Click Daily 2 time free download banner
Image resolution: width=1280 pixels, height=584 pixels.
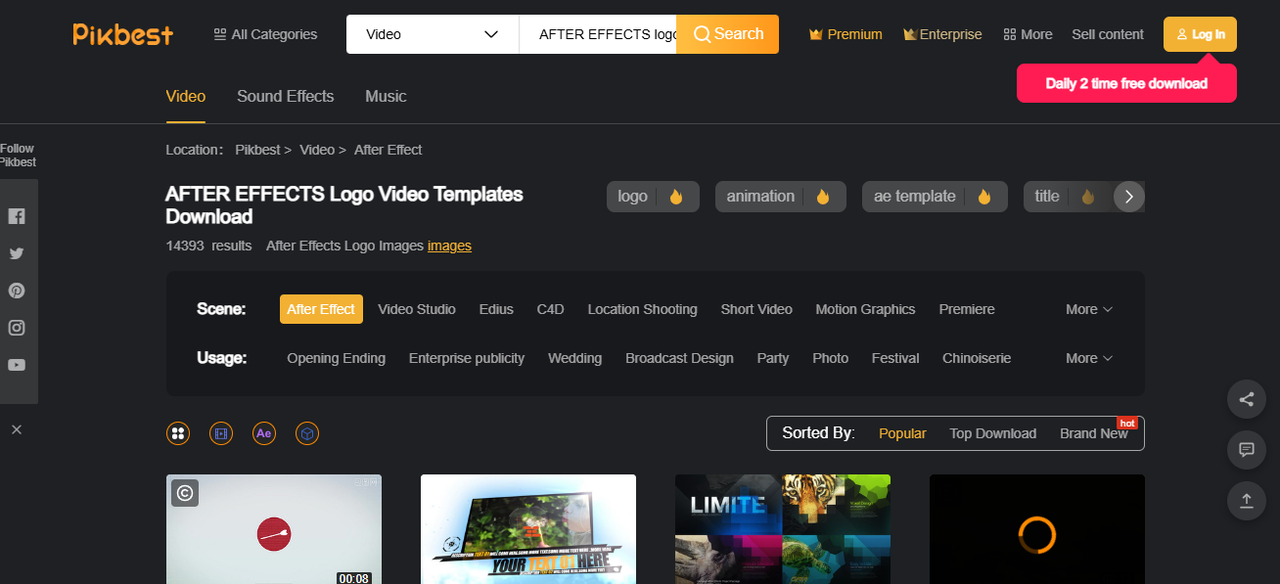coord(1127,83)
